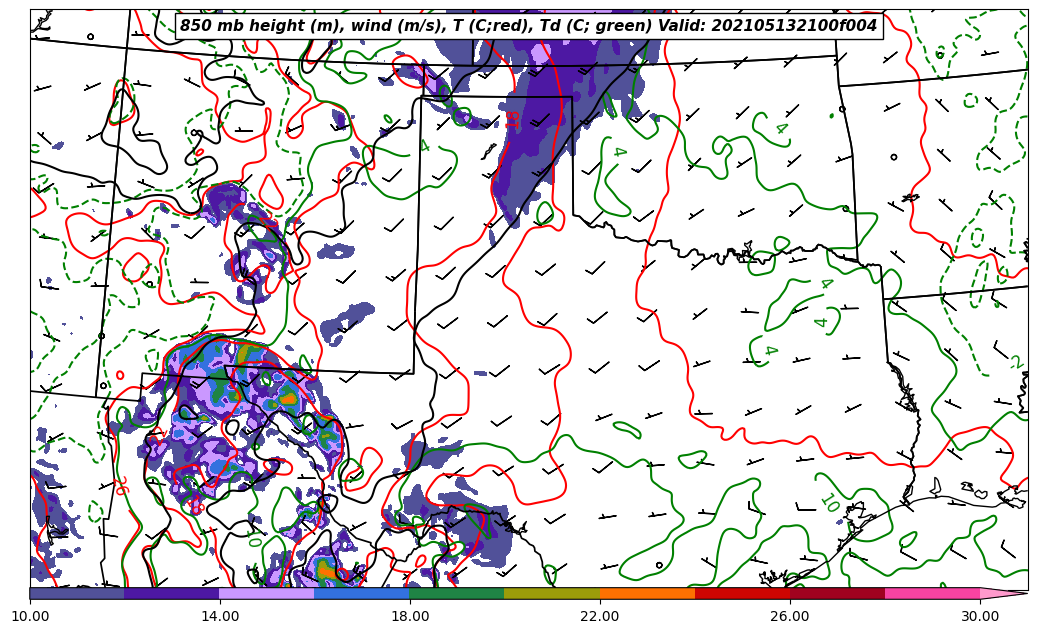The height and width of the screenshot is (633, 1037).
Task: Click the pink 28–30 colorbar segment
Action: pyautogui.click(x=932, y=593)
